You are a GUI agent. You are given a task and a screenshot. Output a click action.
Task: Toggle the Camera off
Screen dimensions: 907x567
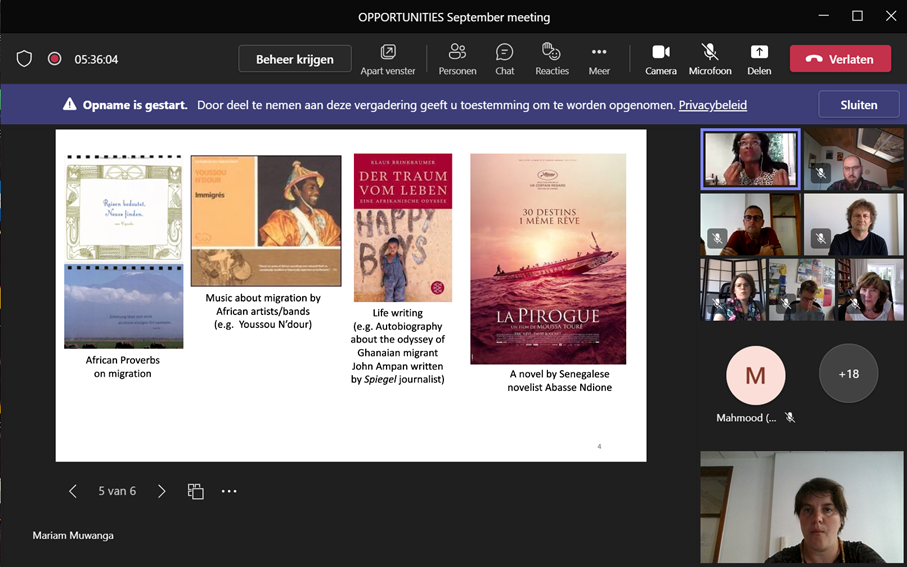[x=661, y=59]
